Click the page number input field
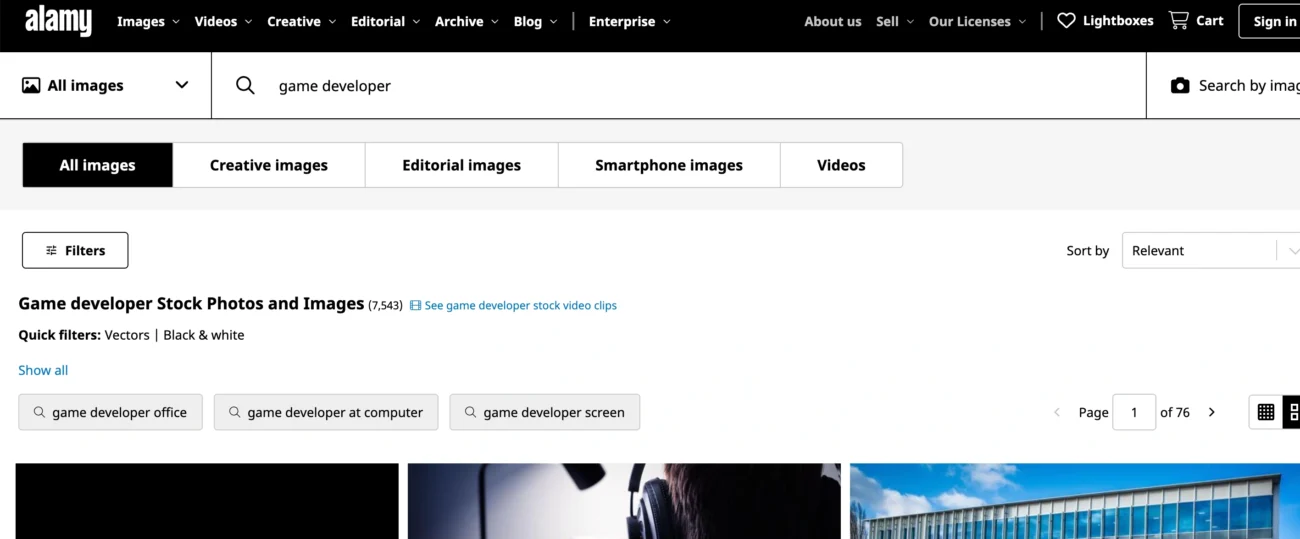 point(1133,412)
